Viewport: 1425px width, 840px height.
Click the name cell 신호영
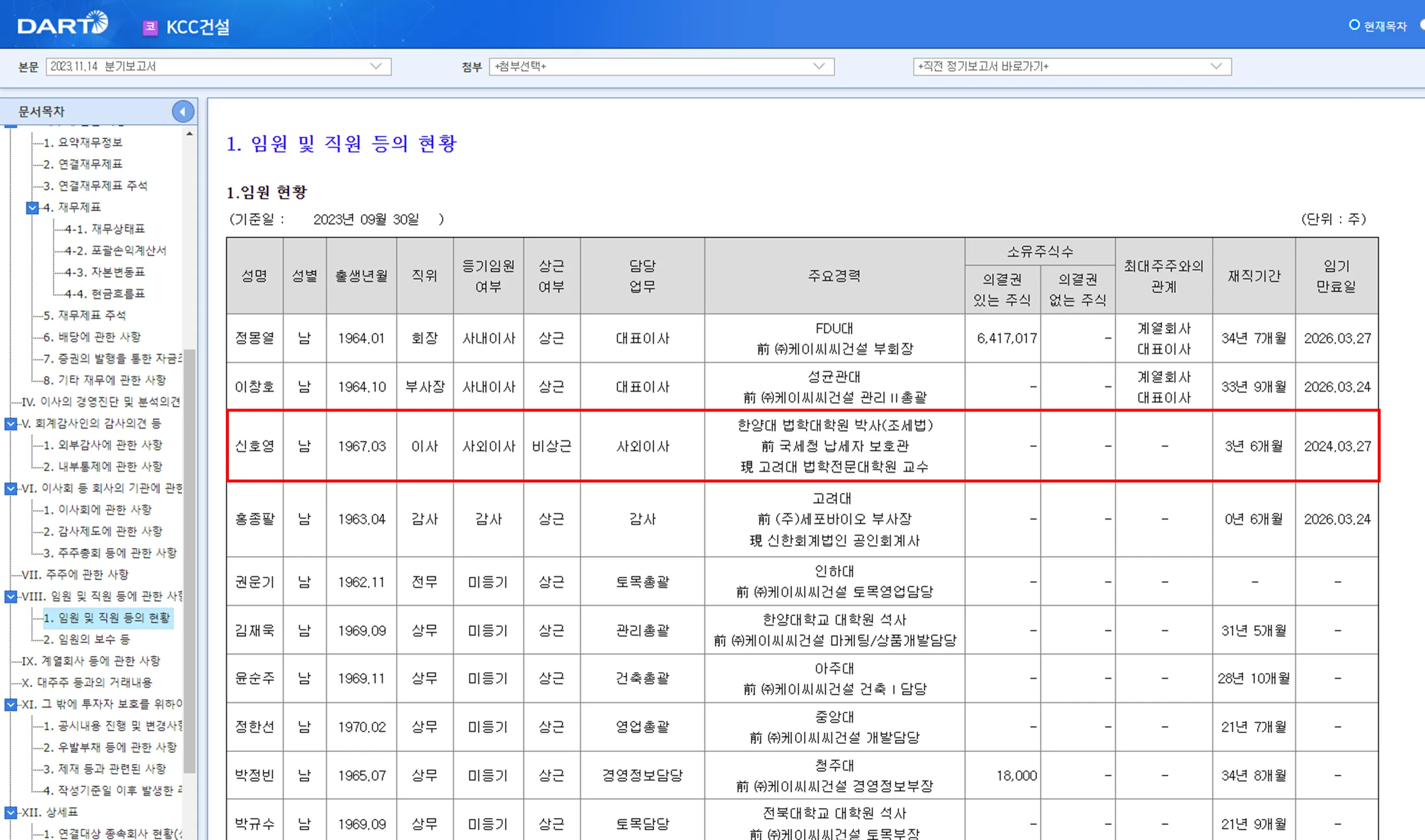(254, 446)
